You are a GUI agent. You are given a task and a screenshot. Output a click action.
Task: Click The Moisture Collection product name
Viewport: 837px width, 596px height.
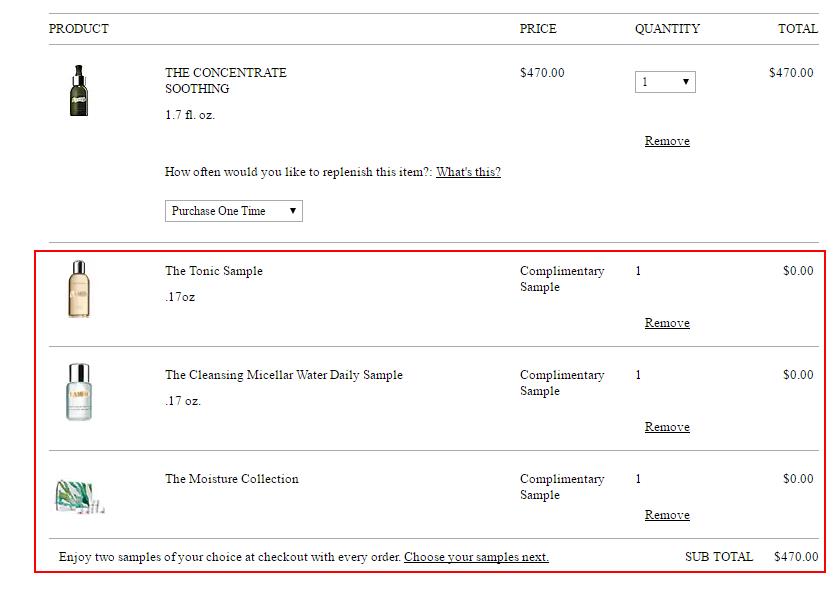point(232,479)
